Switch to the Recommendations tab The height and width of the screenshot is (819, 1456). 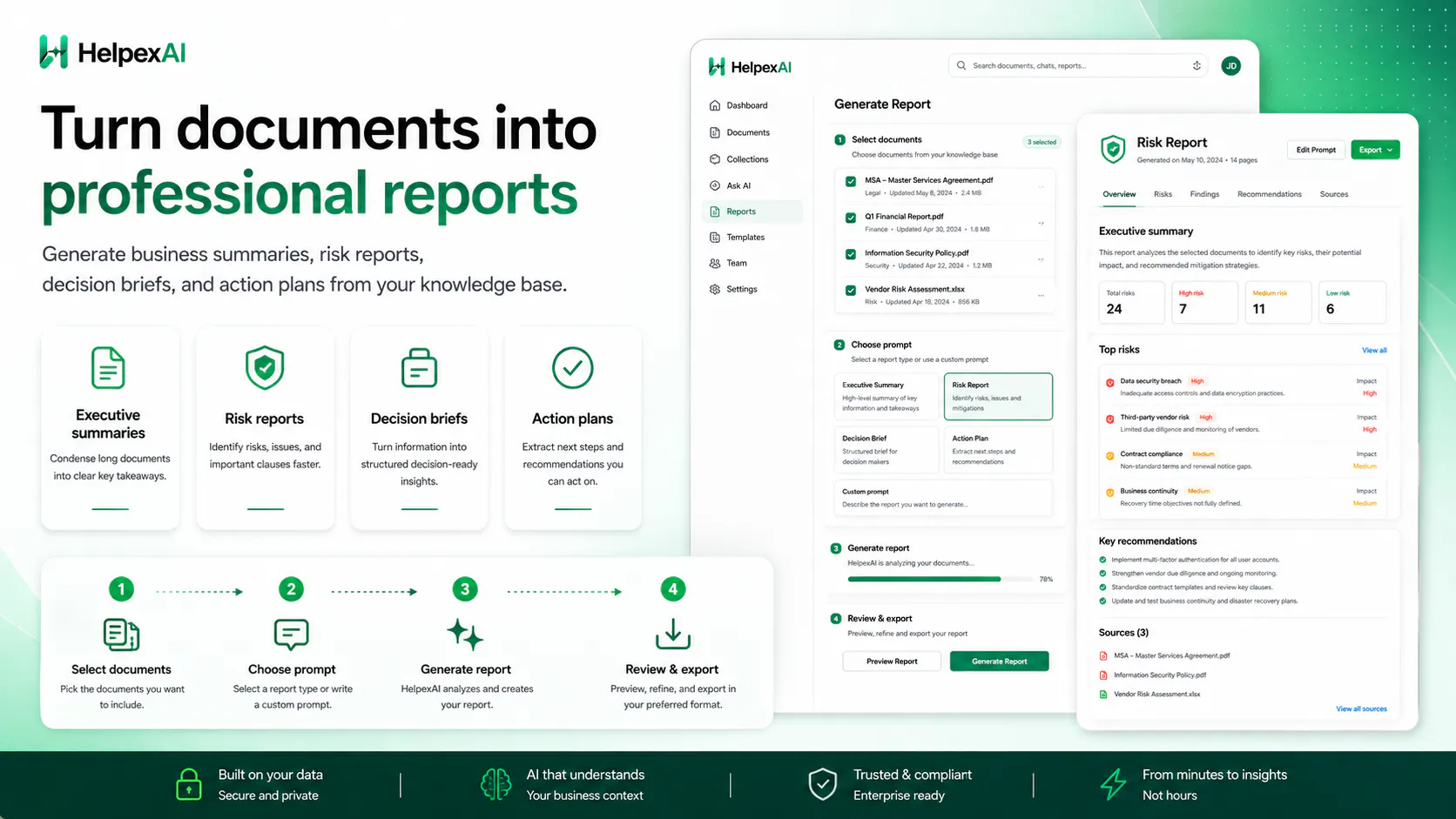point(1269,194)
